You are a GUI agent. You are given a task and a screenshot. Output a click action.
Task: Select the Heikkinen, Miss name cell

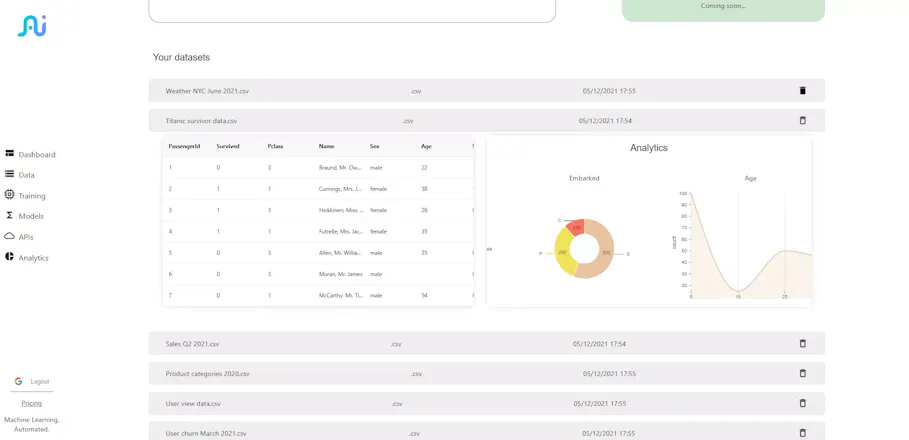click(x=341, y=210)
